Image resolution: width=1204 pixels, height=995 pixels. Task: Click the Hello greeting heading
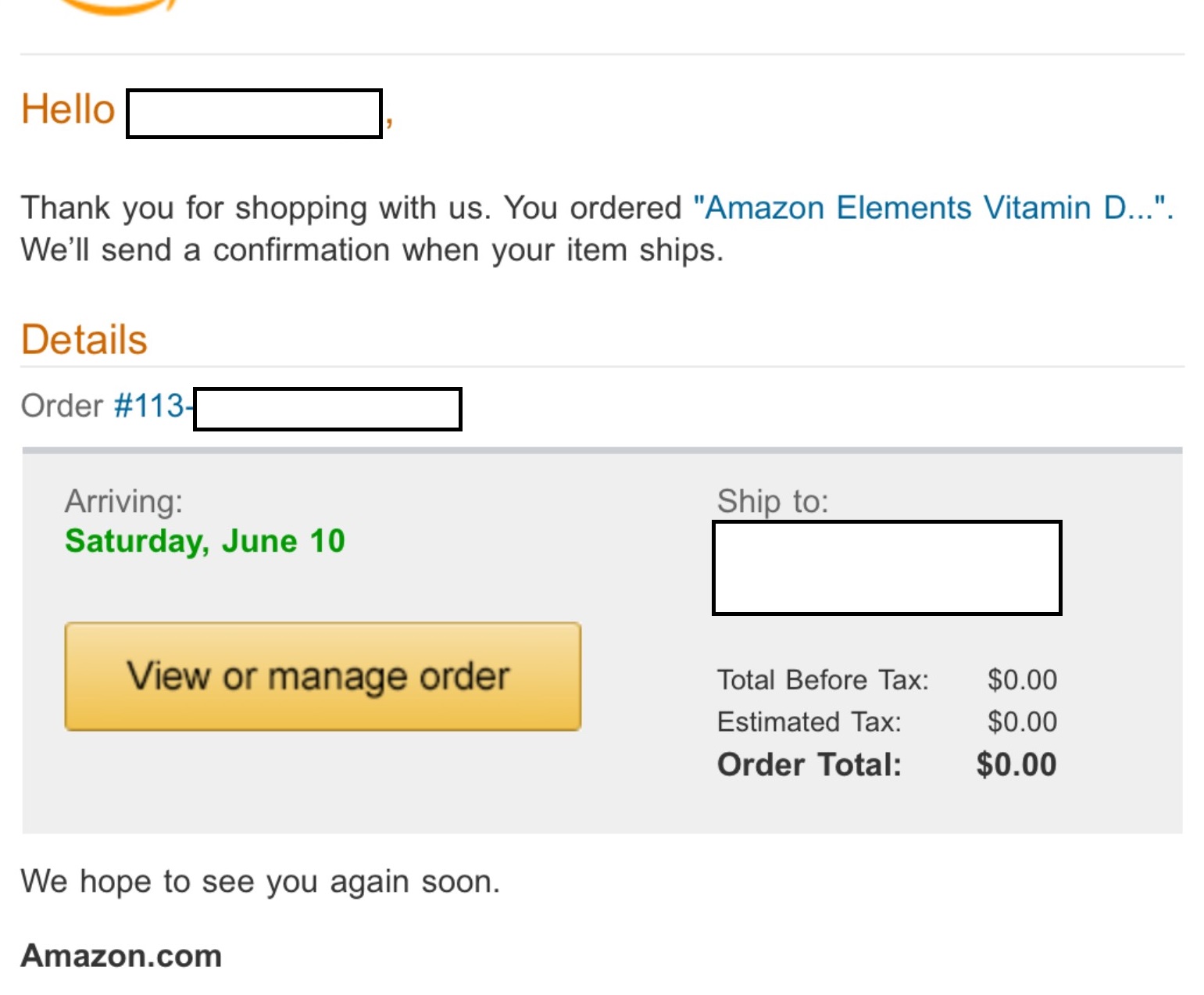pyautogui.click(x=68, y=109)
